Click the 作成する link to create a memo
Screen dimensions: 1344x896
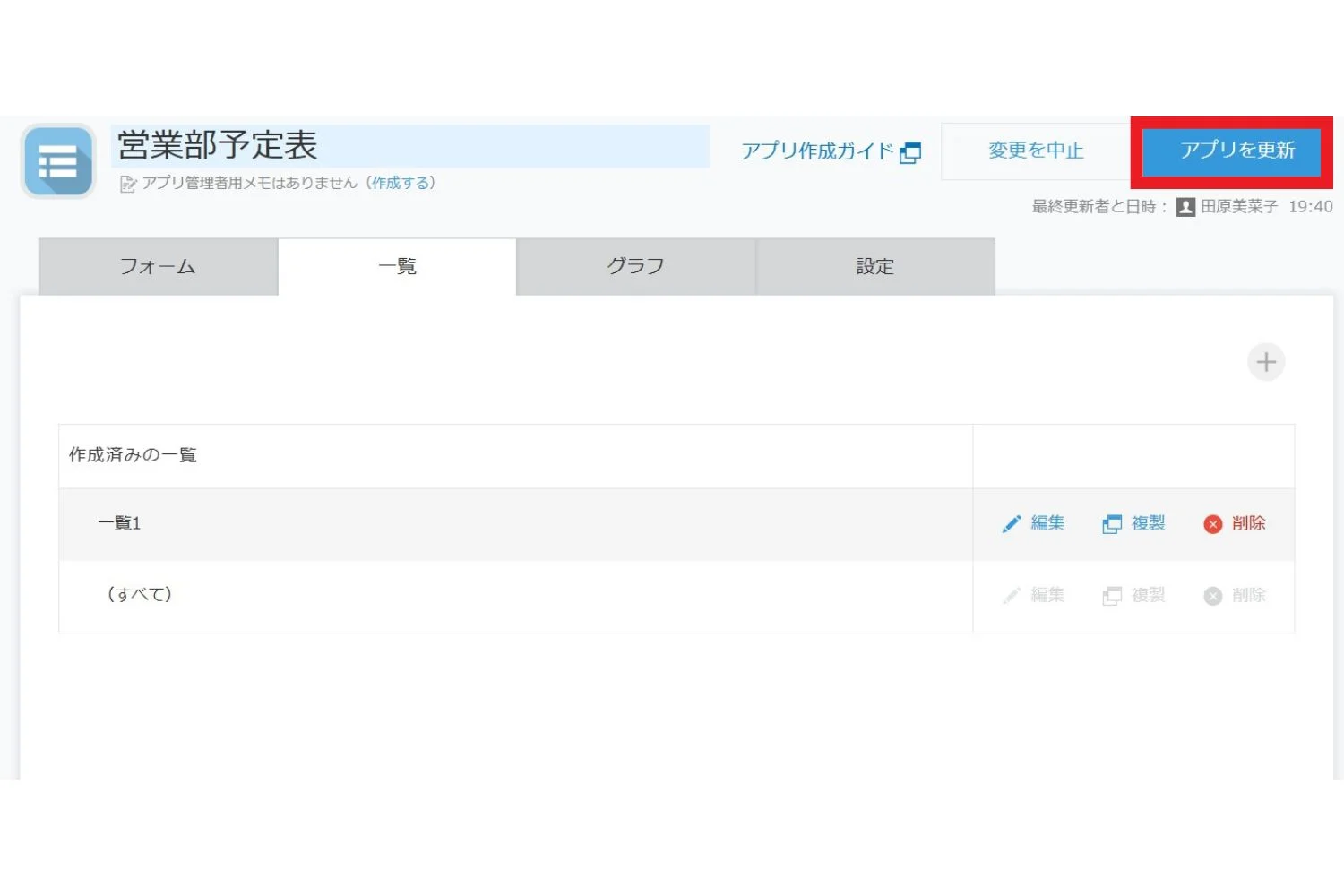click(401, 183)
